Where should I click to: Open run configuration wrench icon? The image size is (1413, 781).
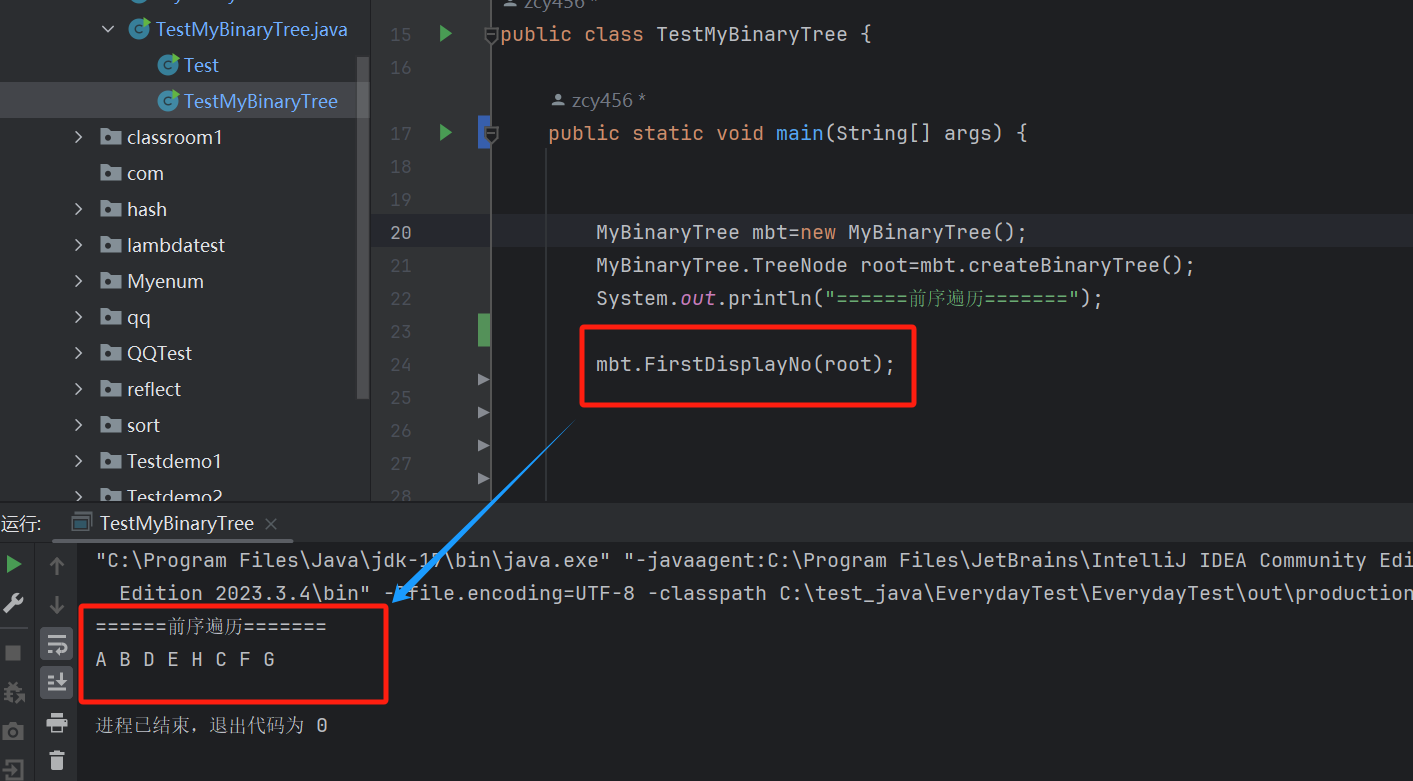click(x=14, y=603)
